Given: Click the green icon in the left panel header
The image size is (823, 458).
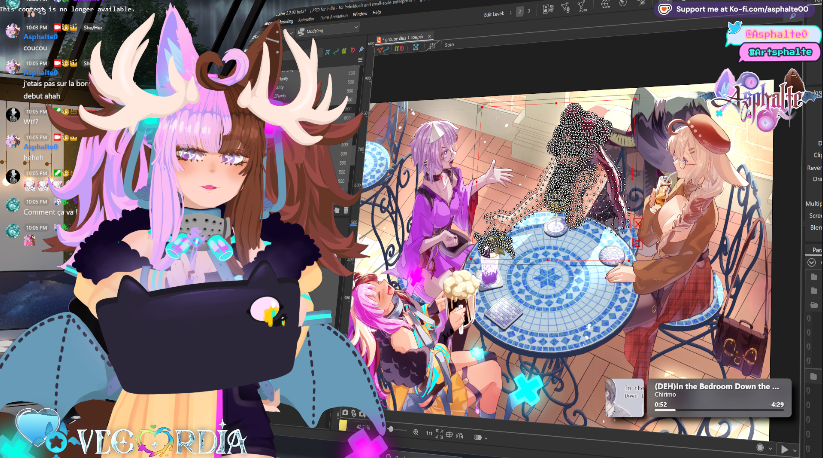Looking at the screenshot, I should (344, 50).
